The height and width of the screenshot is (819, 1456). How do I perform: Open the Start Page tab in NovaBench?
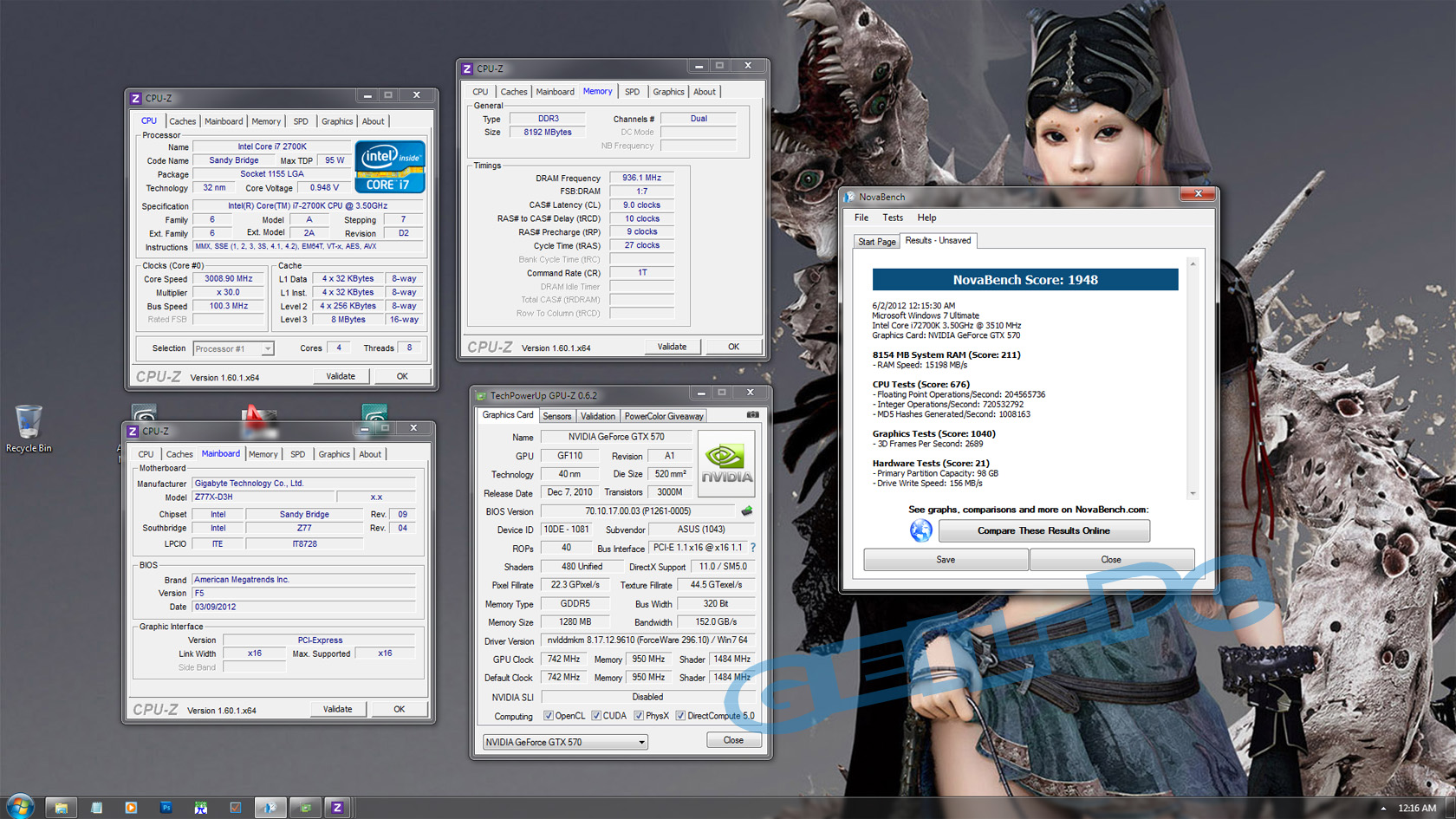pos(876,242)
